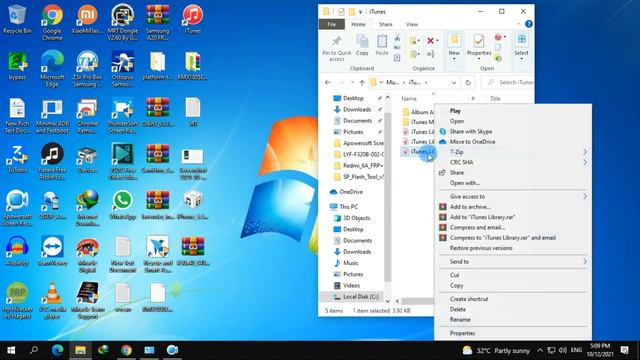Open the address bar history dropdown
The height and width of the screenshot is (360, 640).
453,82
